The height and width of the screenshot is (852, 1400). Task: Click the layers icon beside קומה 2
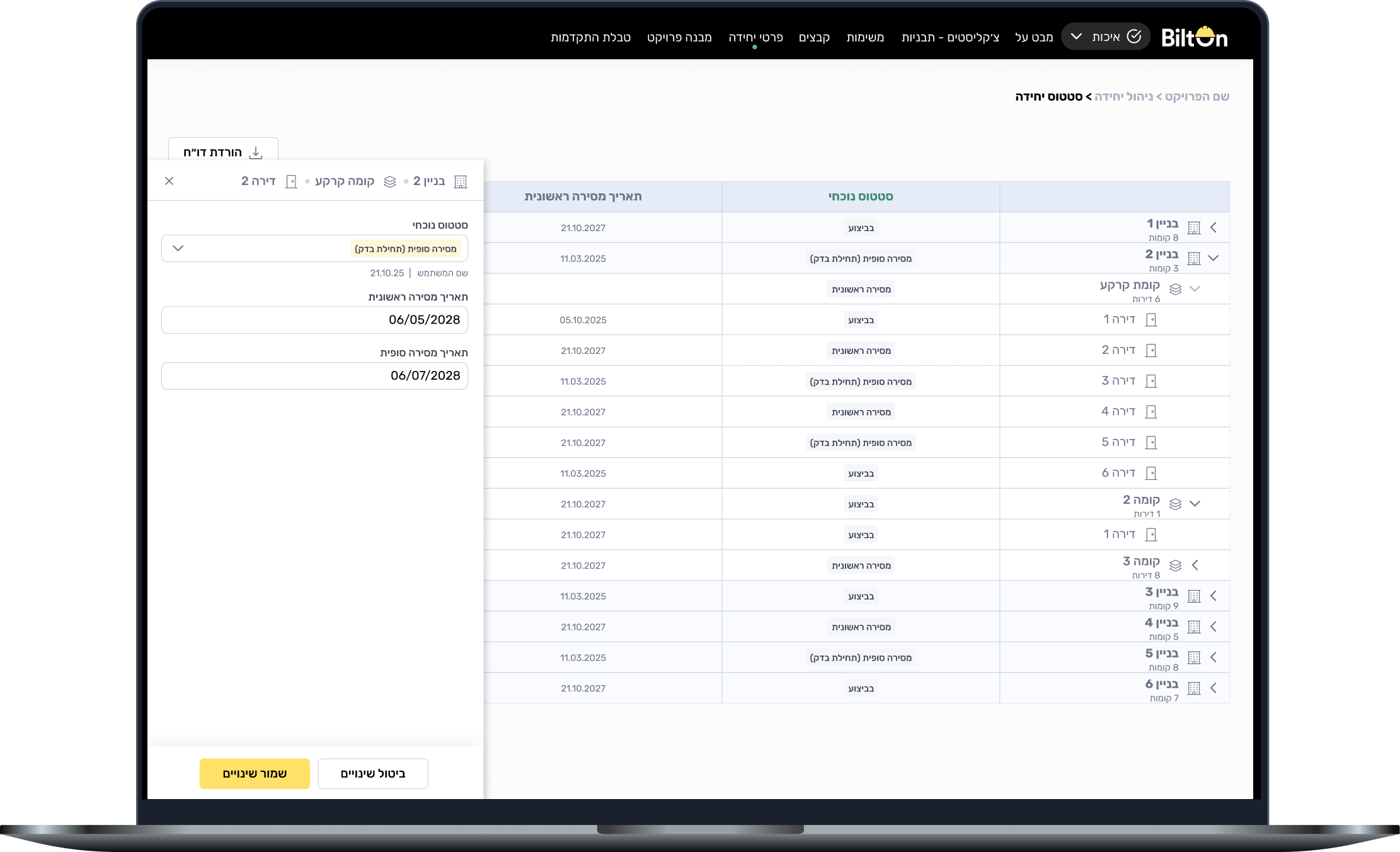[1175, 504]
